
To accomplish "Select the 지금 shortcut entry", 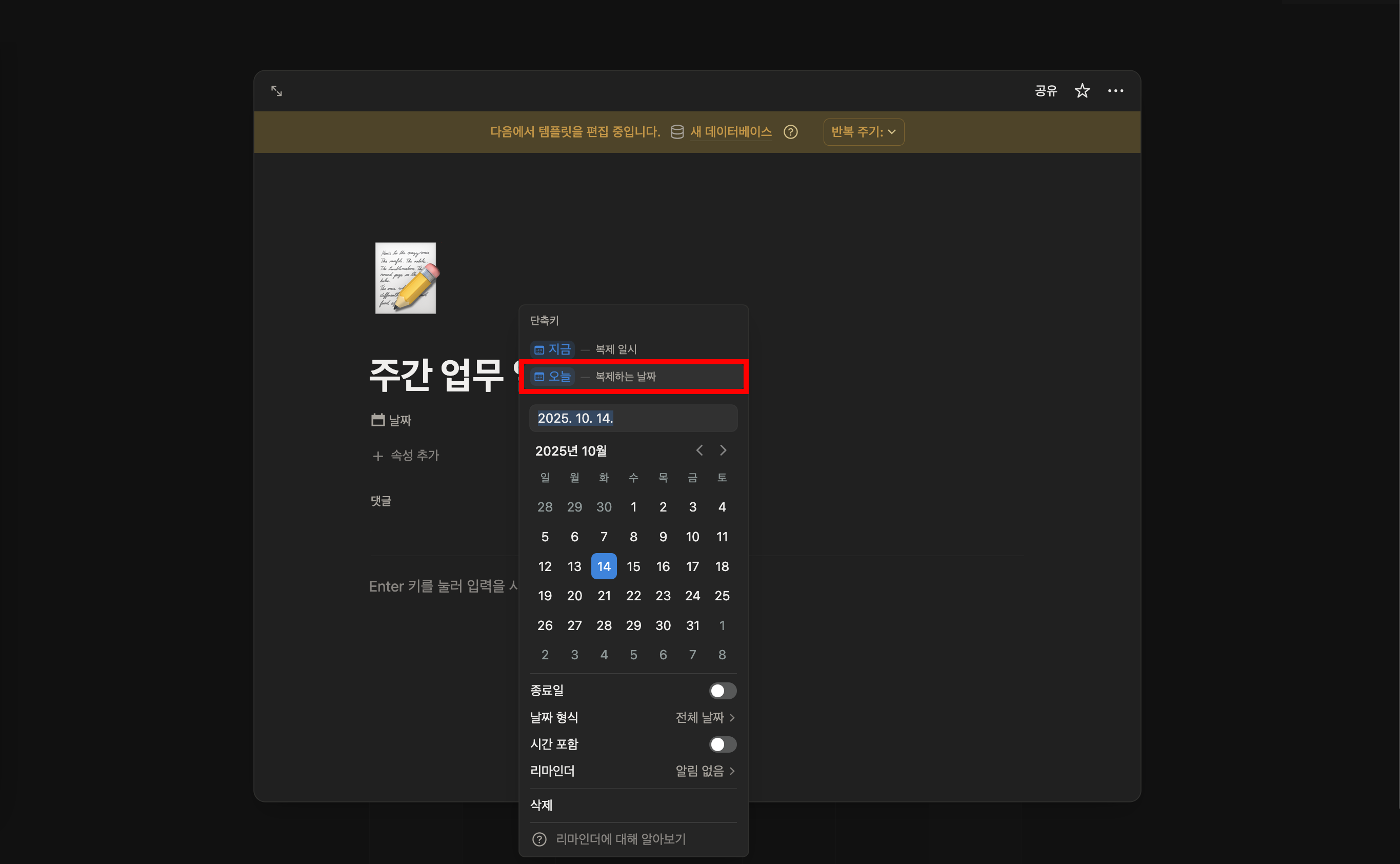I will [553, 349].
